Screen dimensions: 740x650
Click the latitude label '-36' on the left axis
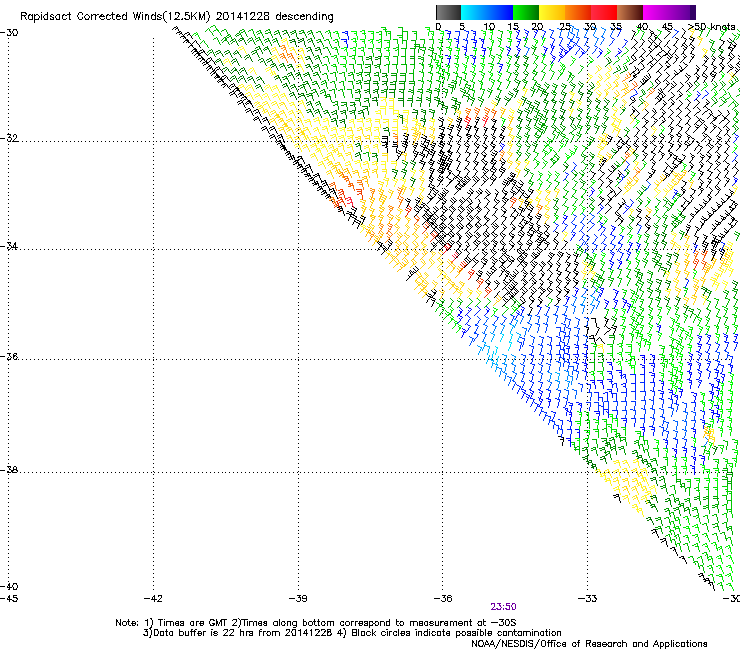tap(9, 356)
